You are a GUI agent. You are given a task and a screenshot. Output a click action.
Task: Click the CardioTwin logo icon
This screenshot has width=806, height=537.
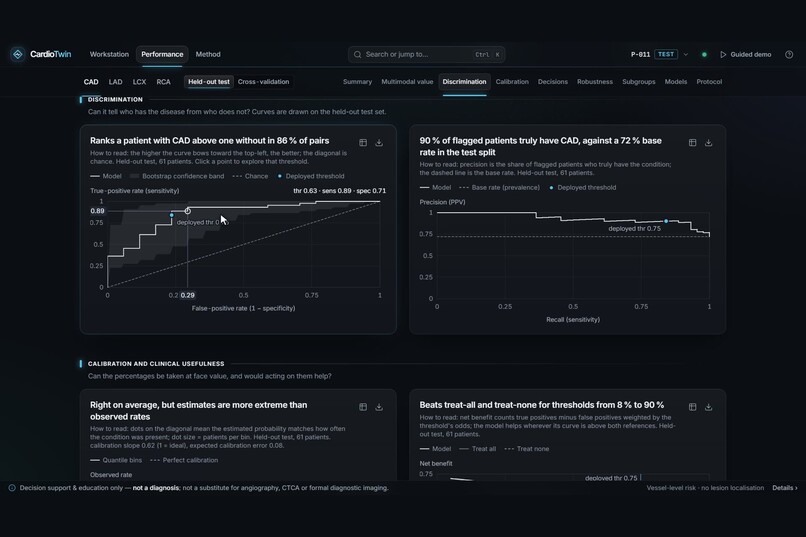tap(18, 54)
